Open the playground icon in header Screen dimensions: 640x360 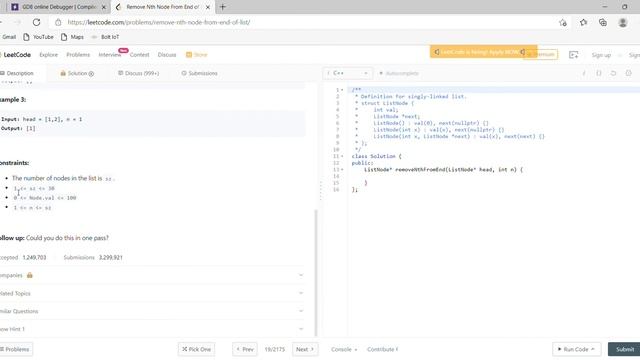(x=573, y=55)
